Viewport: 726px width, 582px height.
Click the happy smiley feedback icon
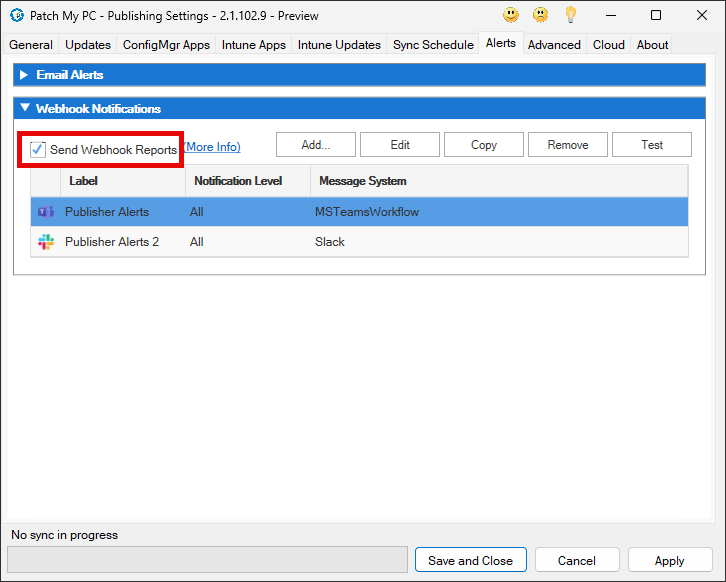click(511, 15)
